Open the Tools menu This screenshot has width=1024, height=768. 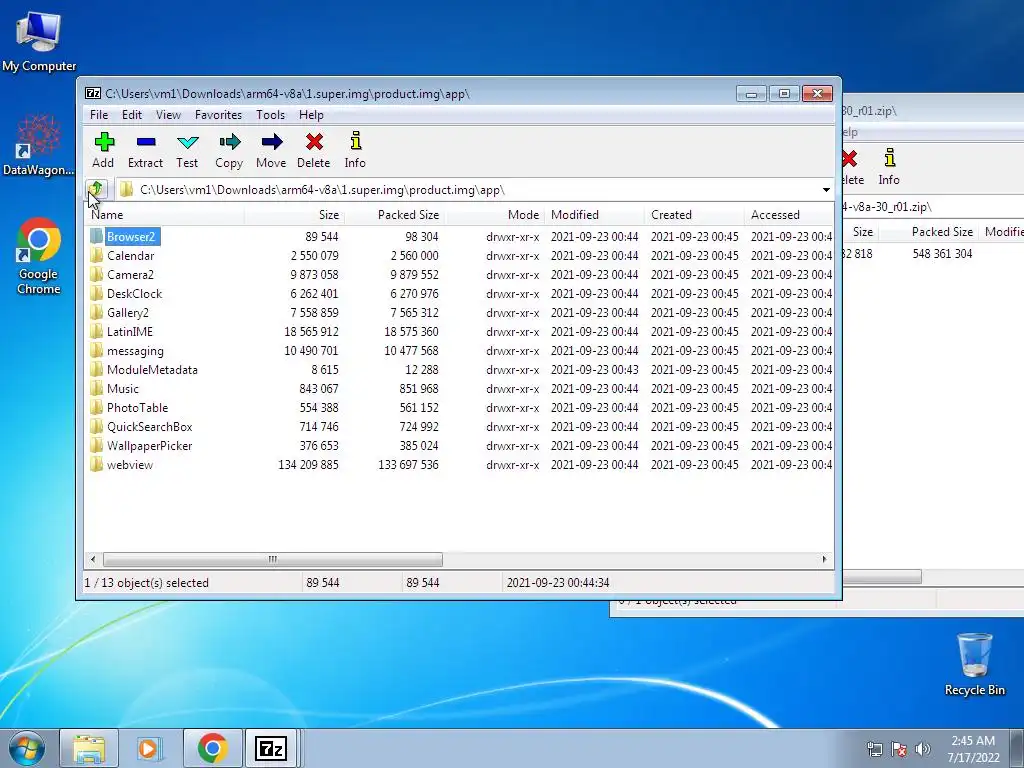270,115
